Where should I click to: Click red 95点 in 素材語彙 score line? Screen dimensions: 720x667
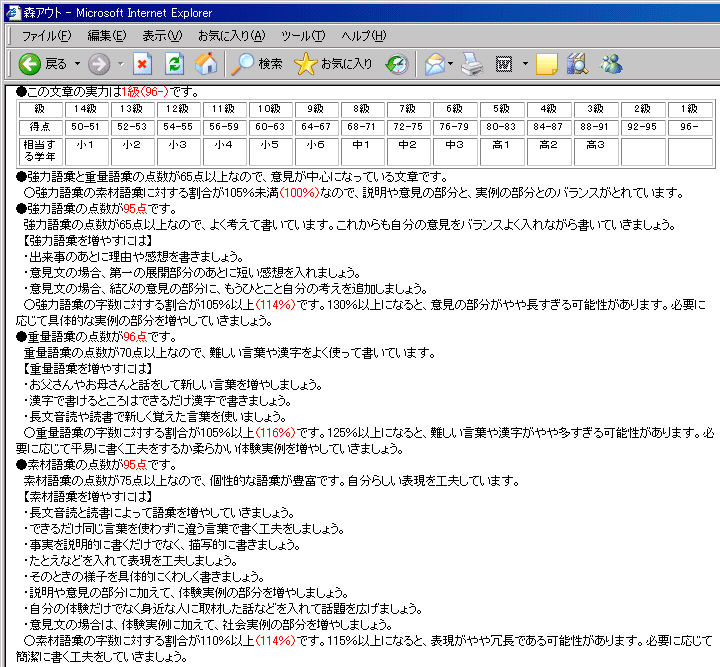(x=135, y=465)
